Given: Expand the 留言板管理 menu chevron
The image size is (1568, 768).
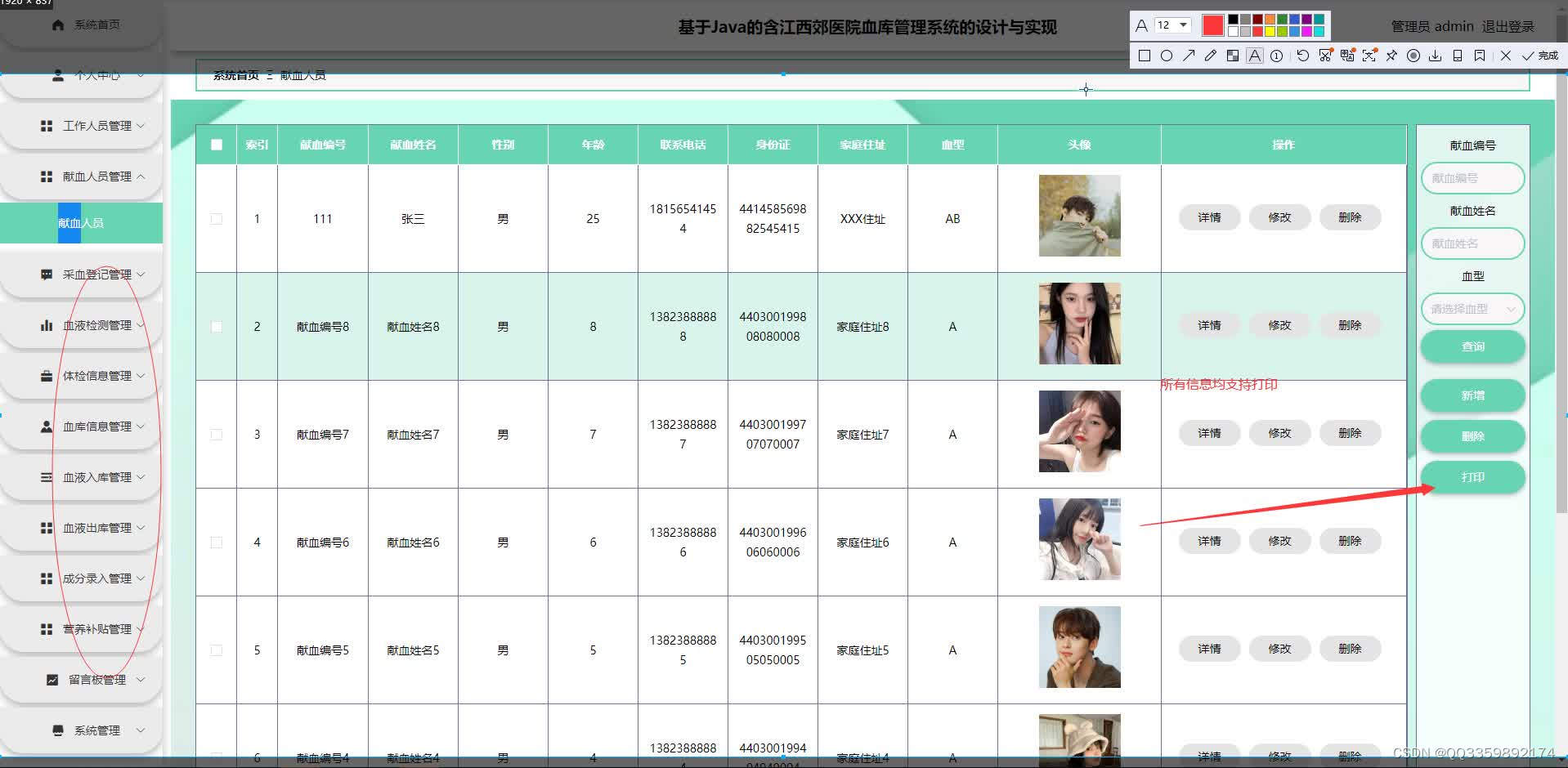Looking at the screenshot, I should 141,680.
